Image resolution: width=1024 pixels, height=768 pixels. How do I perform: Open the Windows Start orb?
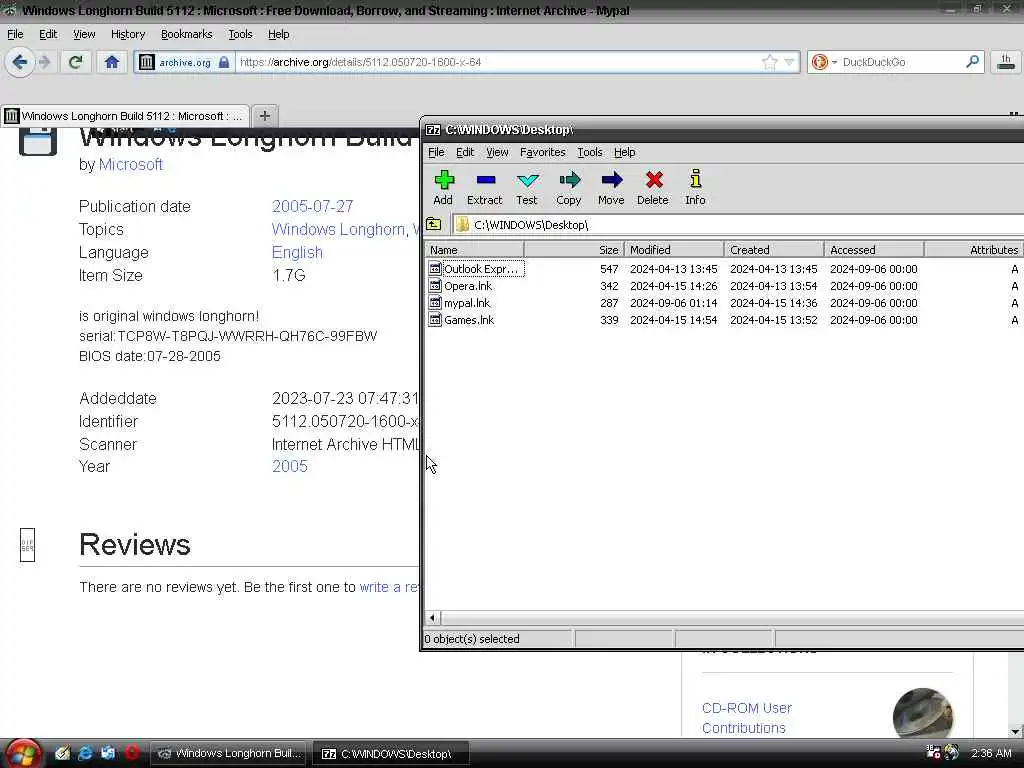[24, 754]
